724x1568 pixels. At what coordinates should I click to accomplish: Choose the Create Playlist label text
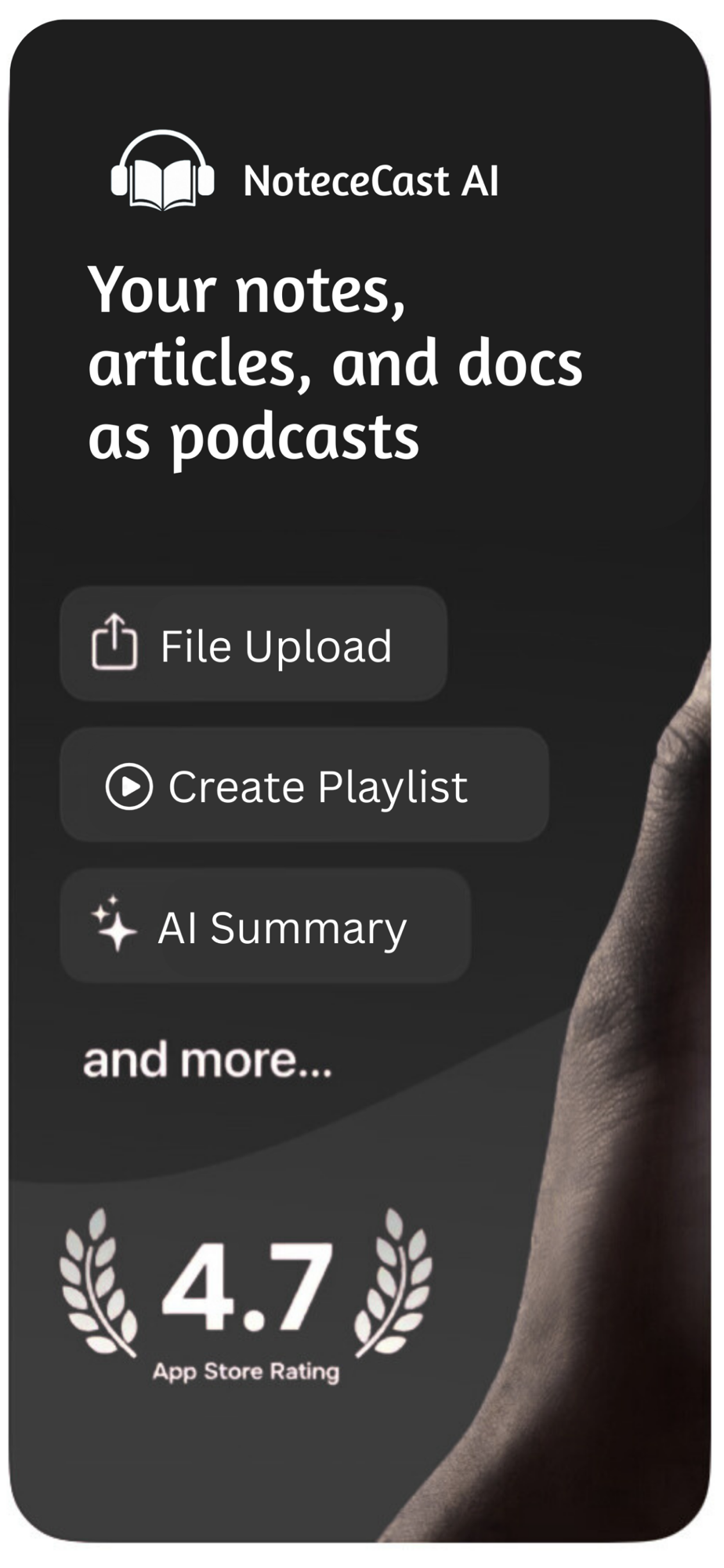(318, 787)
